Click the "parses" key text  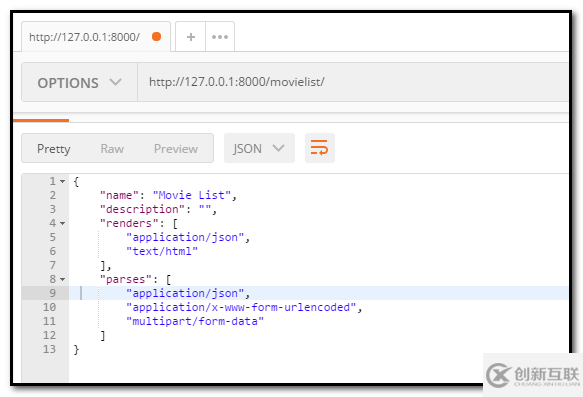pos(126,279)
